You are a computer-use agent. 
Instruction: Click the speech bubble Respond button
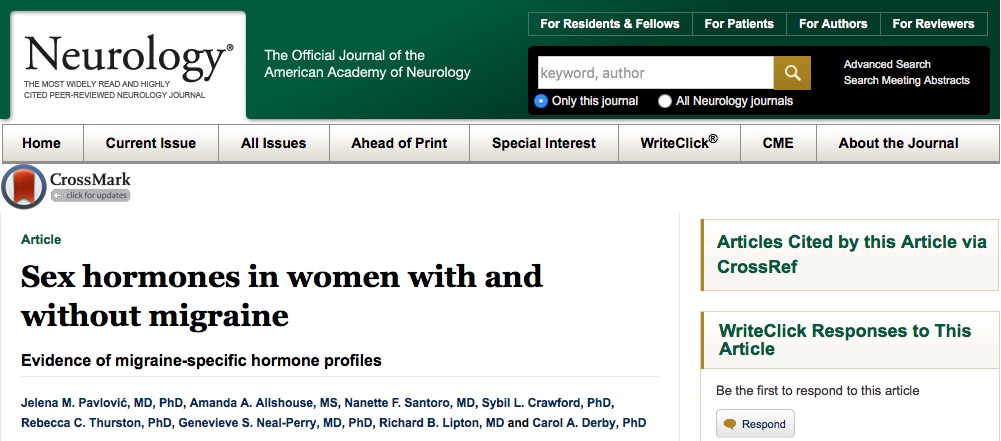(755, 424)
